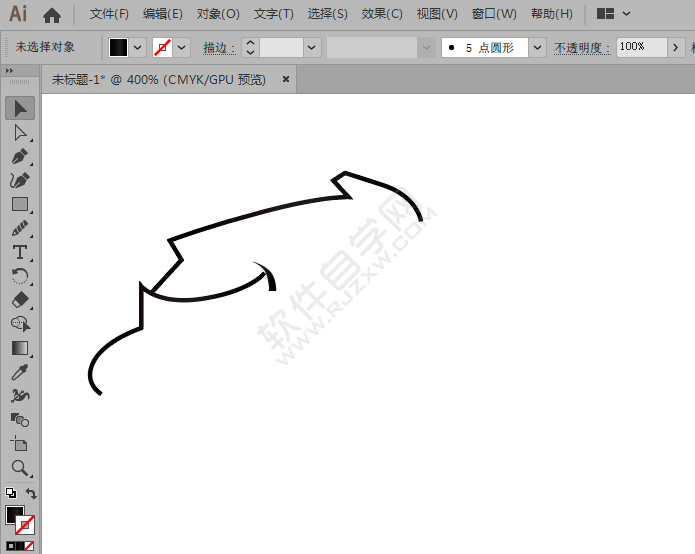Expand the collapsed tools panel
Viewport: 695px width, 554px height.
click(9, 71)
